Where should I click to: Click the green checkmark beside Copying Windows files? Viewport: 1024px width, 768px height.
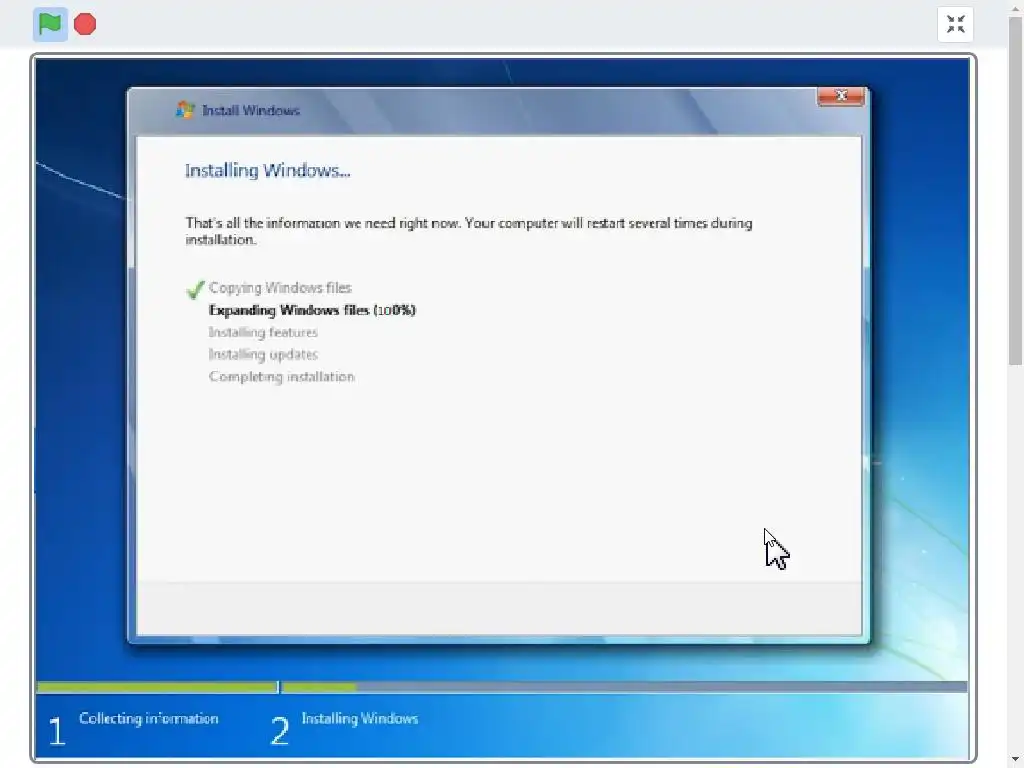point(195,289)
